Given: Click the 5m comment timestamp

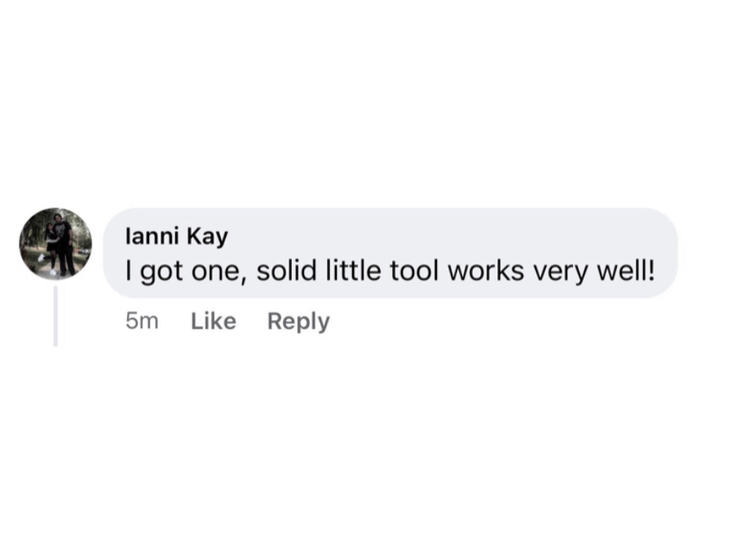Looking at the screenshot, I should (x=142, y=321).
